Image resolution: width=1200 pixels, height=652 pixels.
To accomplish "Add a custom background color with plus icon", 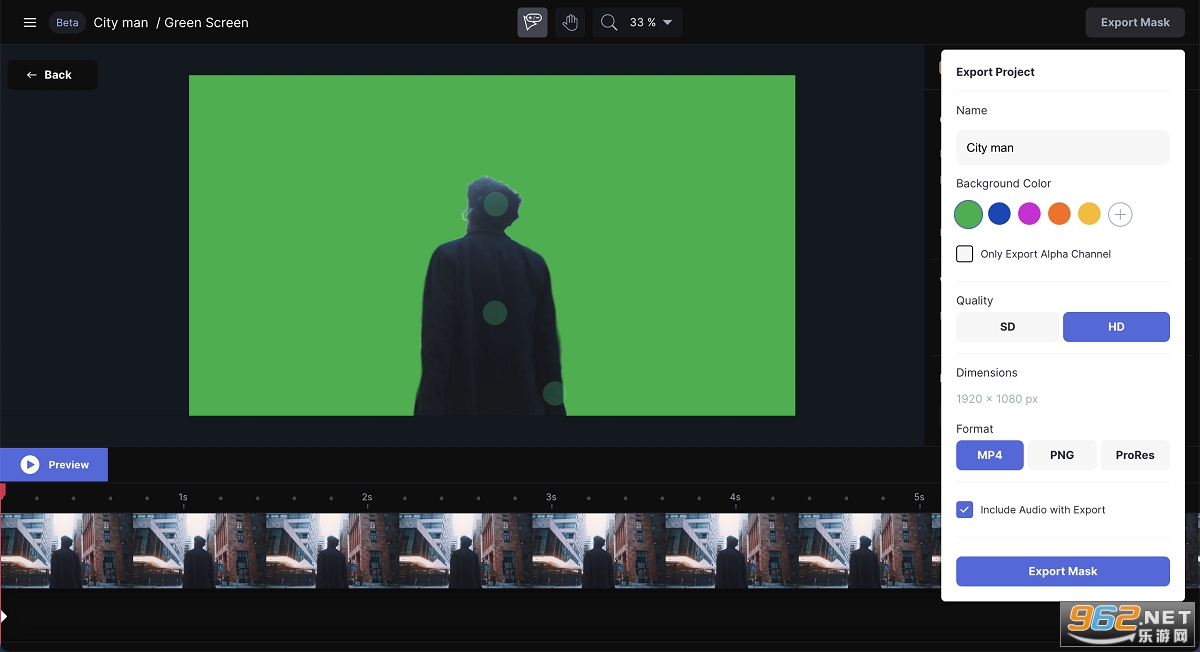I will pyautogui.click(x=1120, y=214).
